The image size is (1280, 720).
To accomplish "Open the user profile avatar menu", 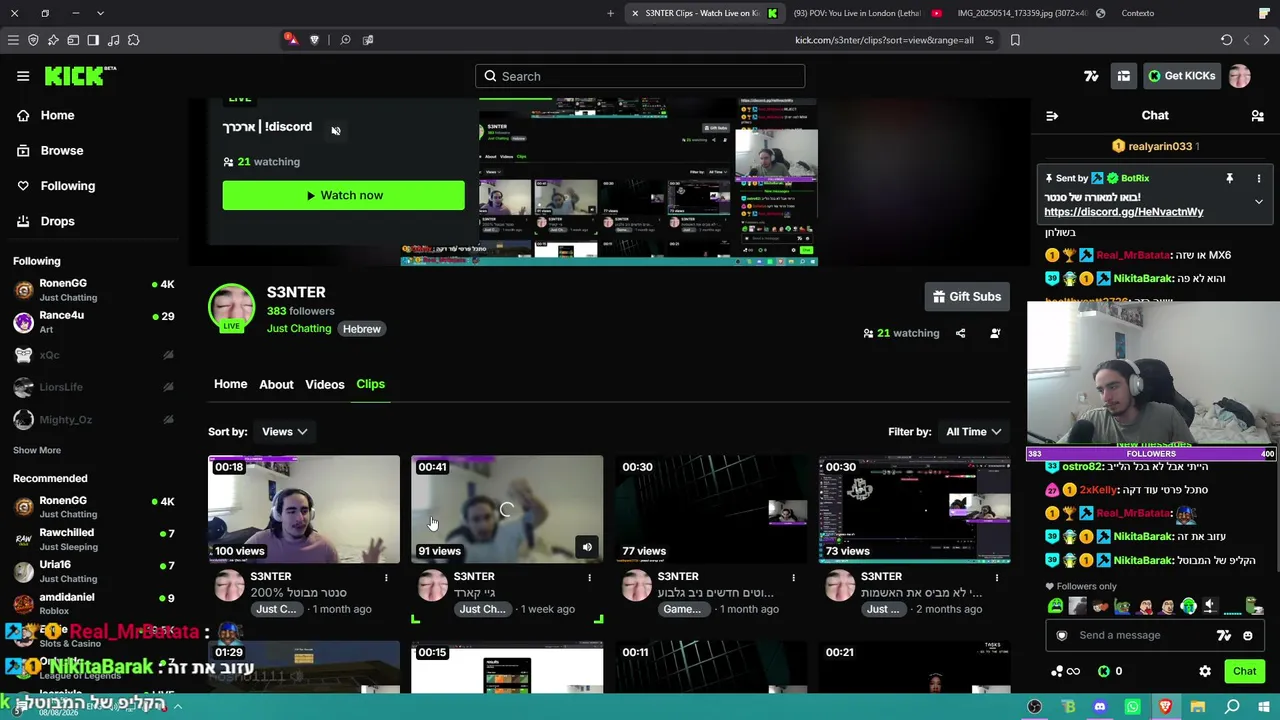I will point(1240,76).
